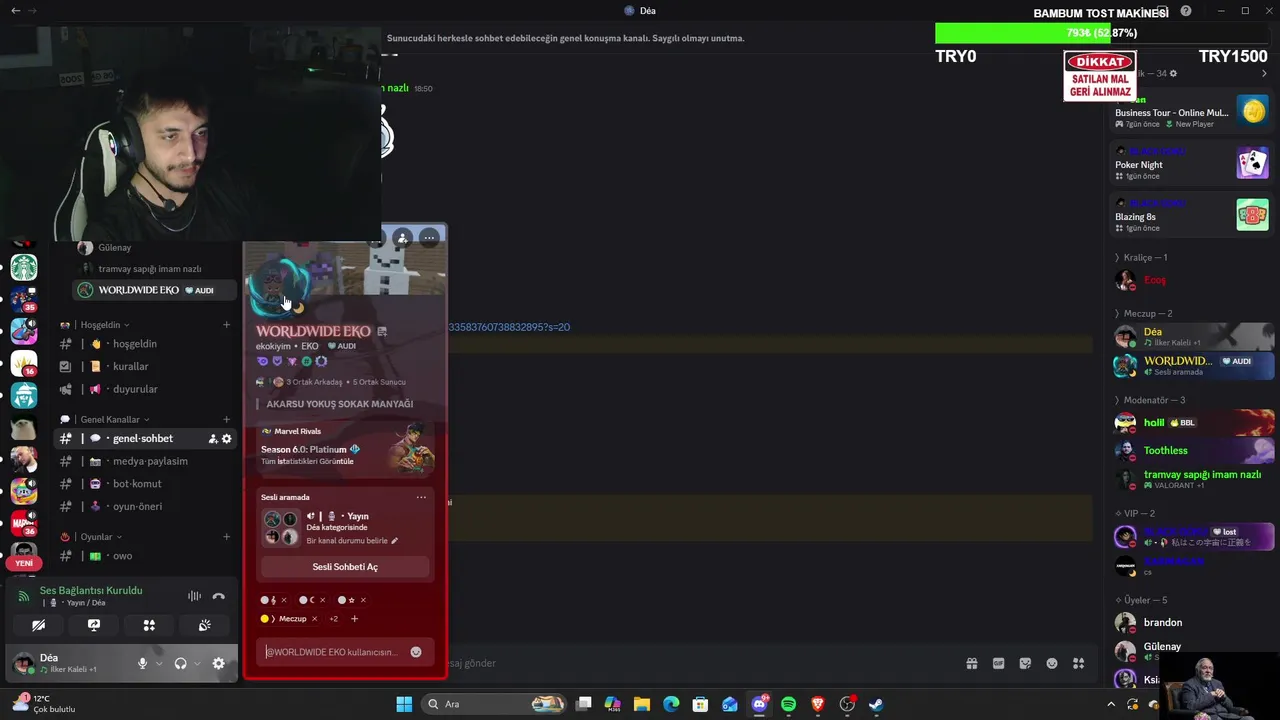Open Poker Night activity card
Screen dimensions: 1280x720
point(1192,163)
